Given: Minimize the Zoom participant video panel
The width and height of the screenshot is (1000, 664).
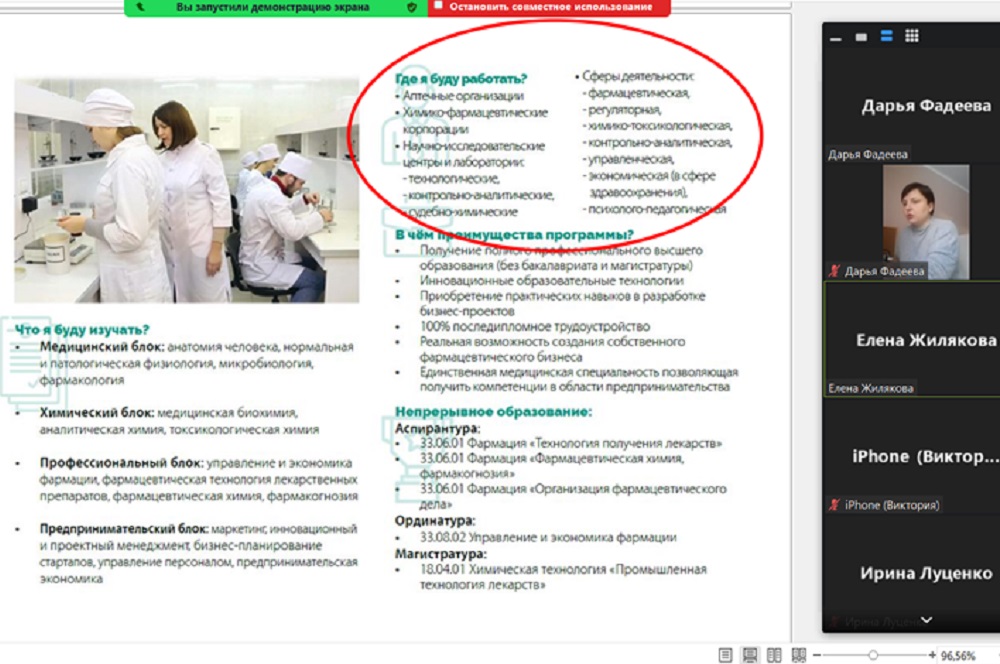Looking at the screenshot, I should 837,37.
